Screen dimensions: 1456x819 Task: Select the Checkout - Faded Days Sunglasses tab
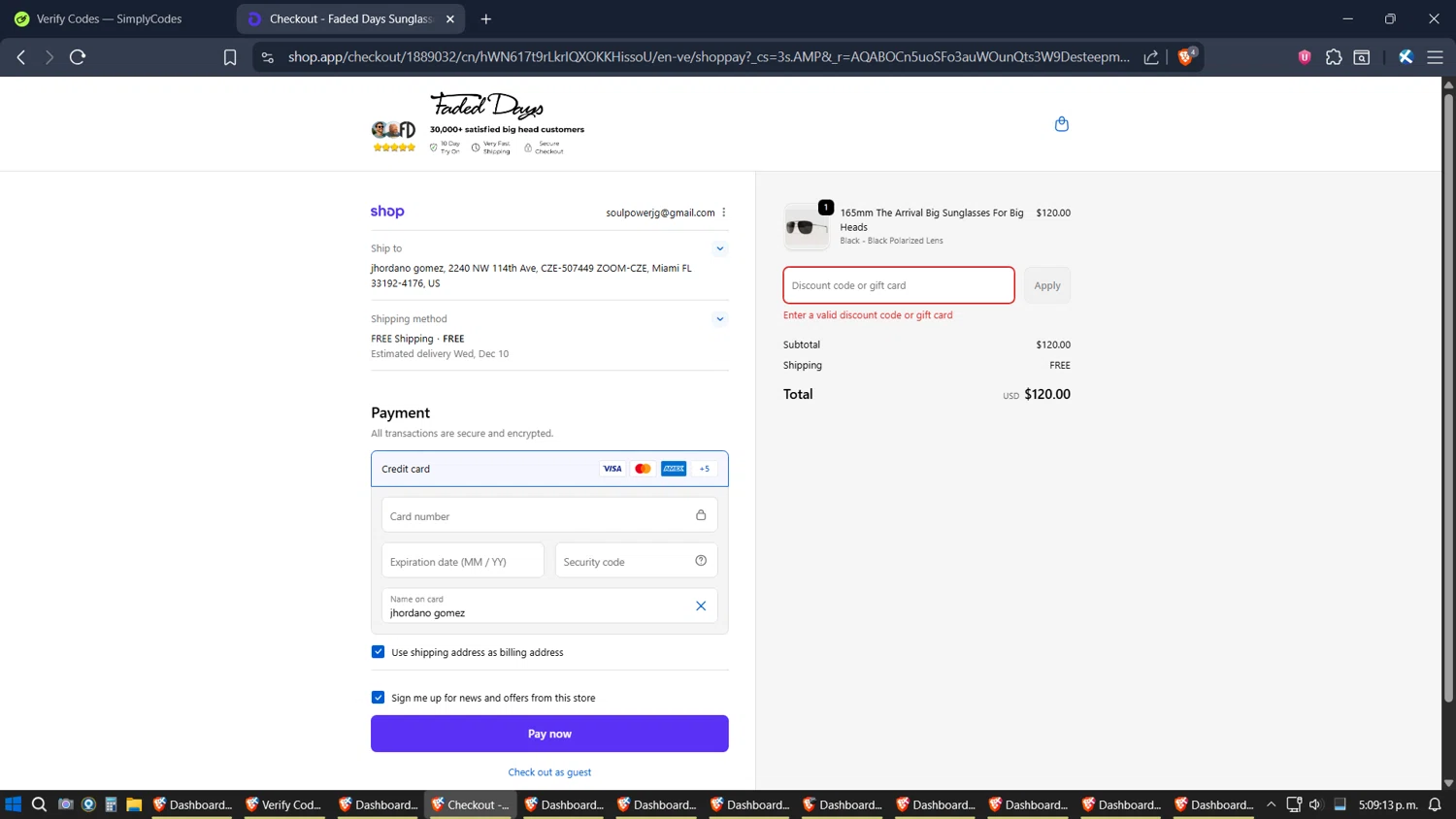[349, 18]
